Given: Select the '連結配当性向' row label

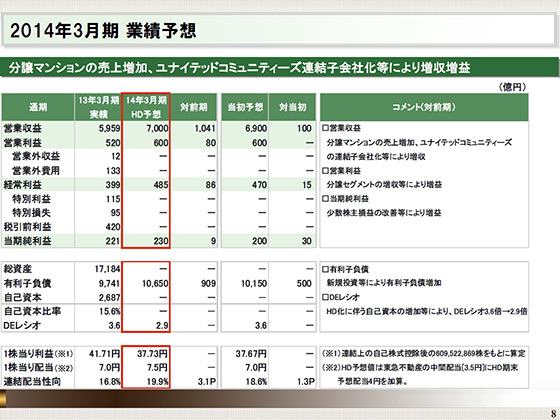Looking at the screenshot, I should coord(32,382).
